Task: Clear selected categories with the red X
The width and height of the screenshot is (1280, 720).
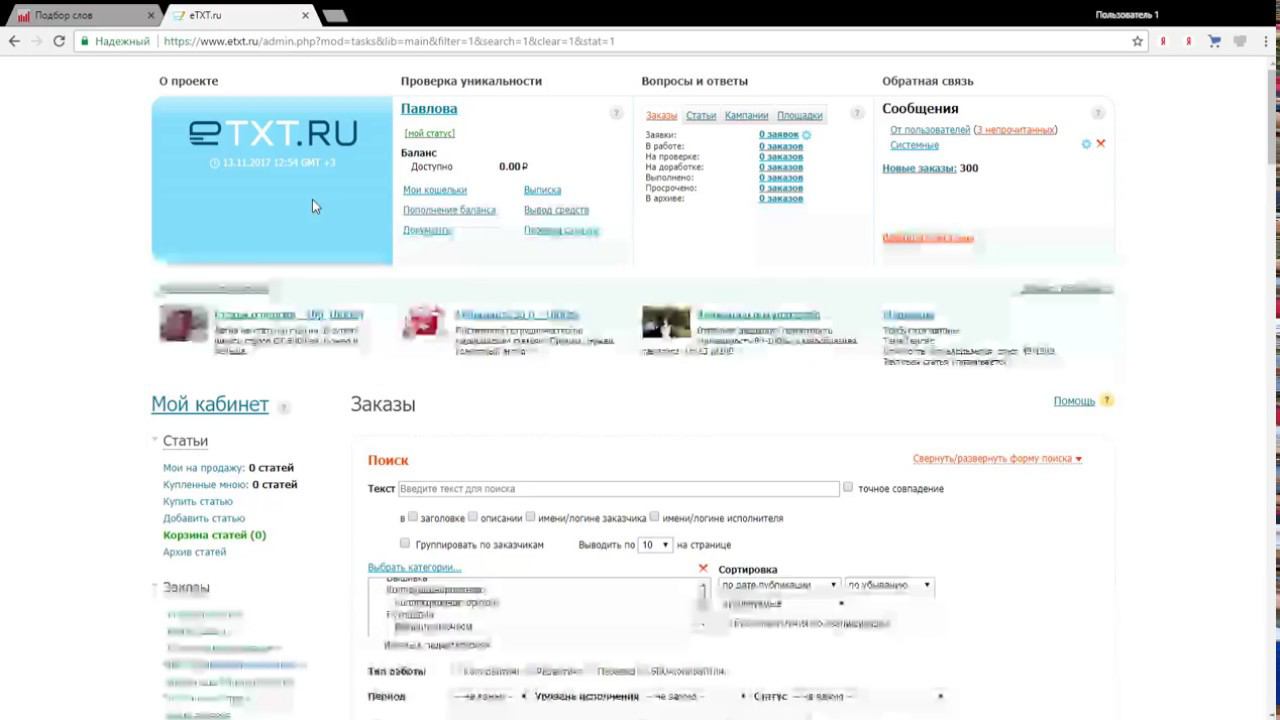Action: click(703, 568)
